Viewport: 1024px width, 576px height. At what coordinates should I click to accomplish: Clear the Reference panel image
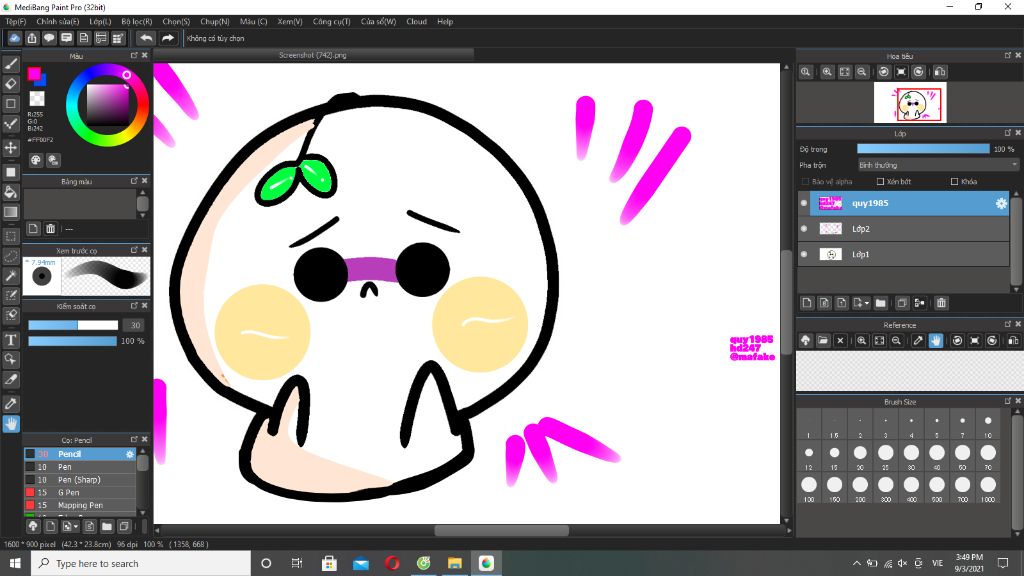[840, 340]
